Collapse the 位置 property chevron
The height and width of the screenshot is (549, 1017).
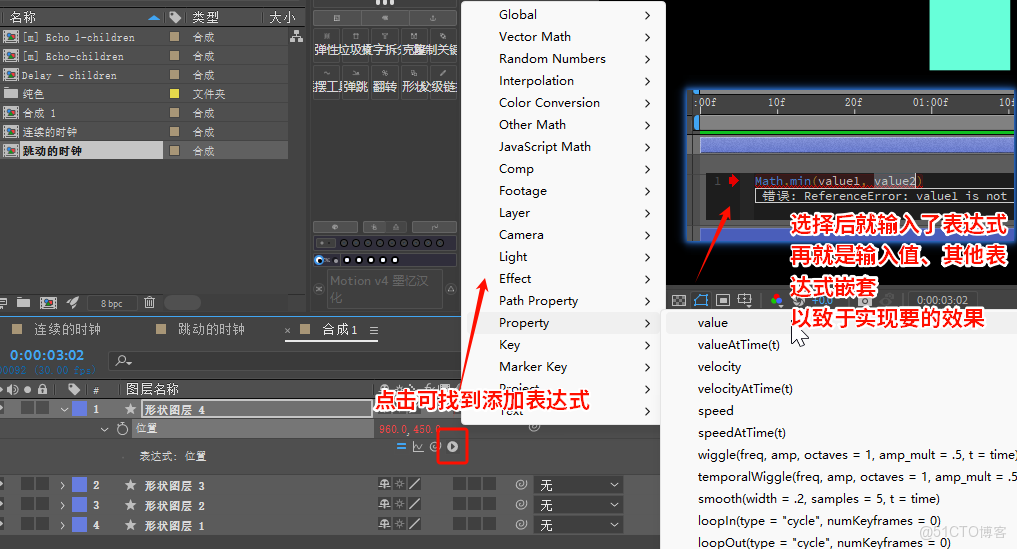pyautogui.click(x=104, y=429)
